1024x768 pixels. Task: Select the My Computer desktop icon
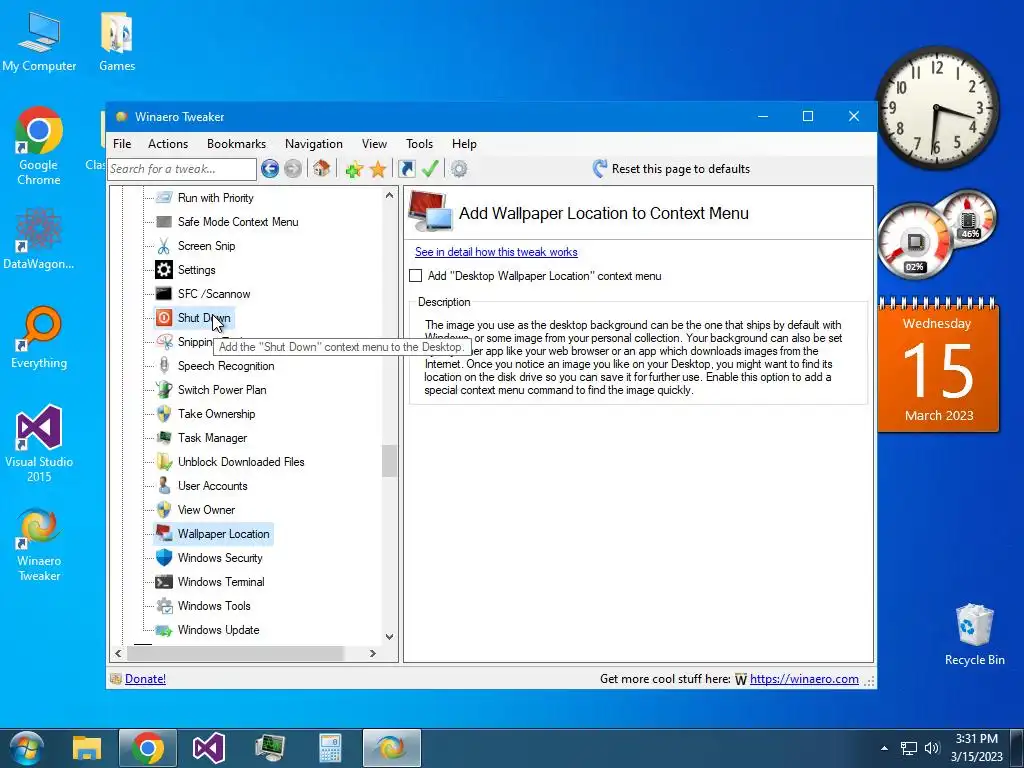tap(39, 42)
